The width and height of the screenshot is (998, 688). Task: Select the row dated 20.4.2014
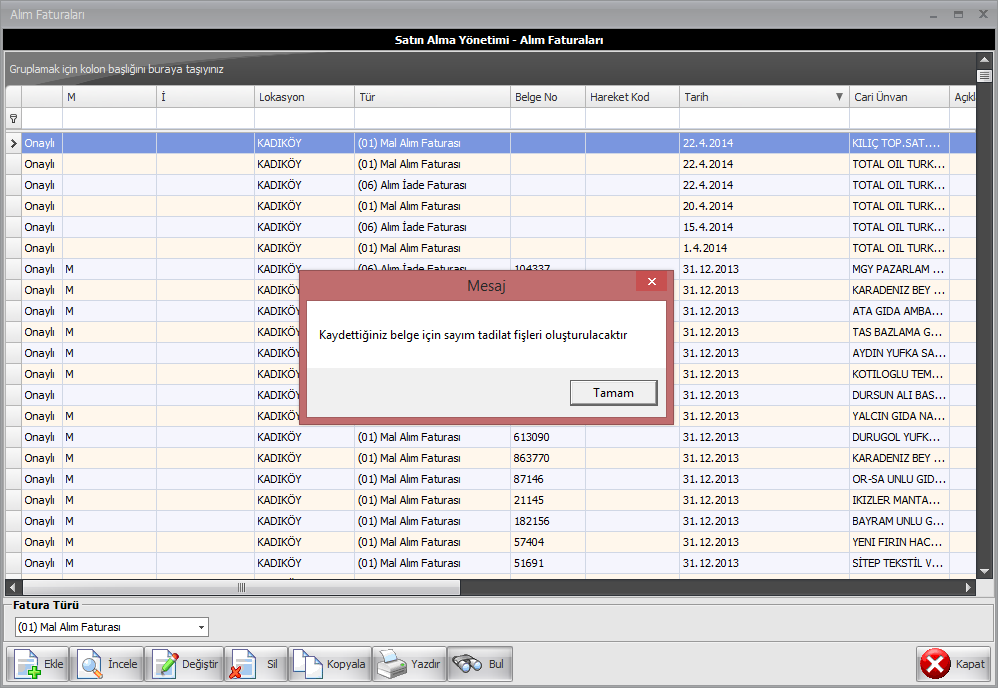tap(491, 206)
